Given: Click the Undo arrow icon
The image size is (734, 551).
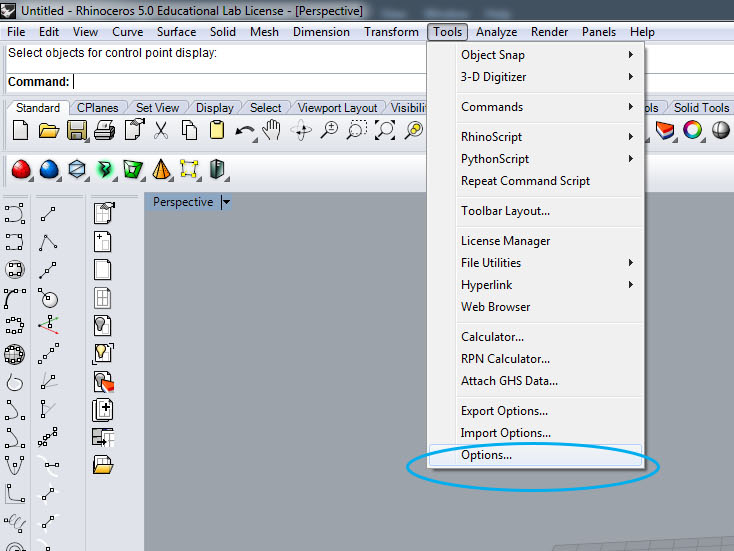Looking at the screenshot, I should (245, 132).
